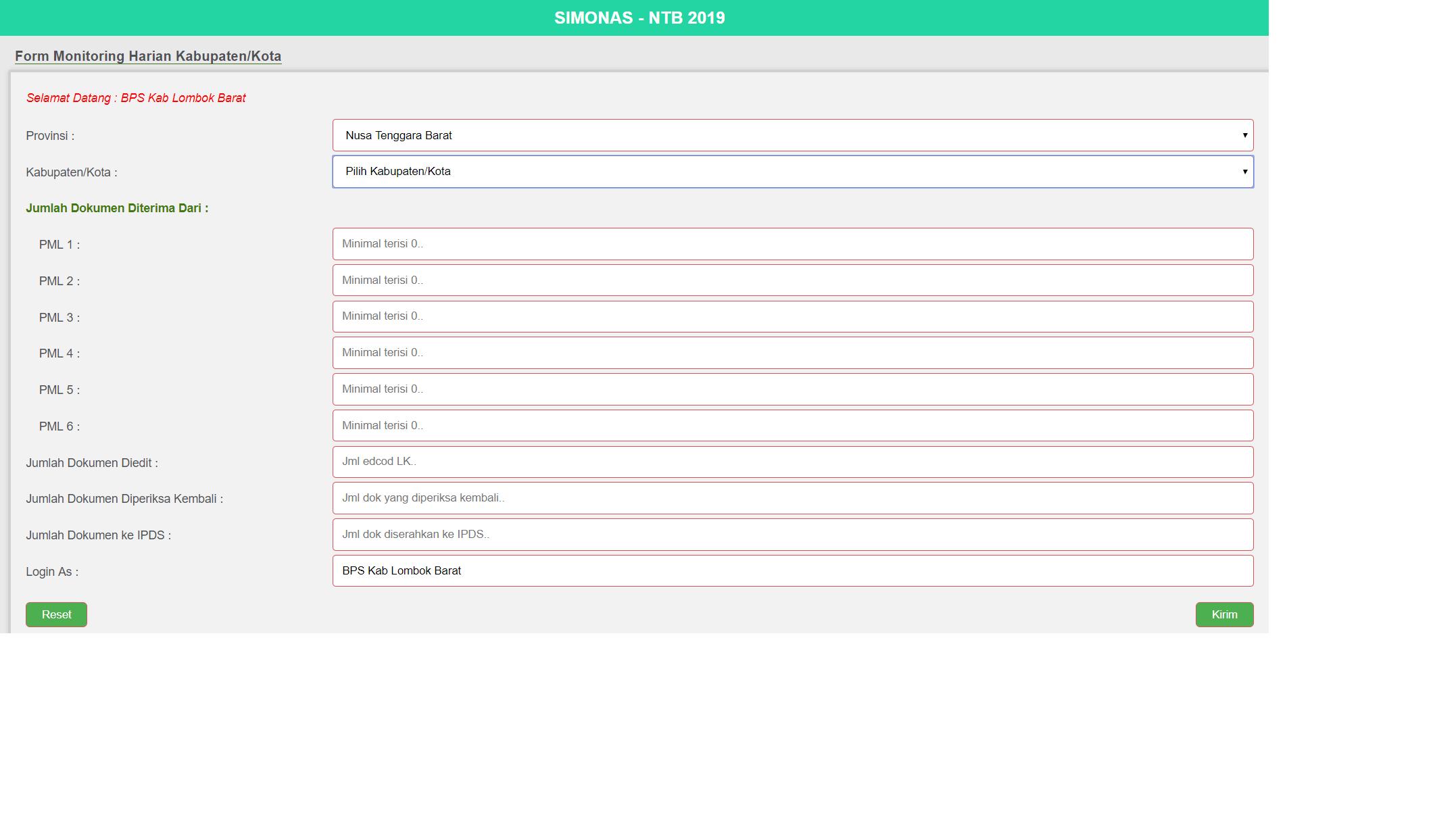This screenshot has height=834, width=1456.
Task: Click the Login As field
Action: (793, 571)
